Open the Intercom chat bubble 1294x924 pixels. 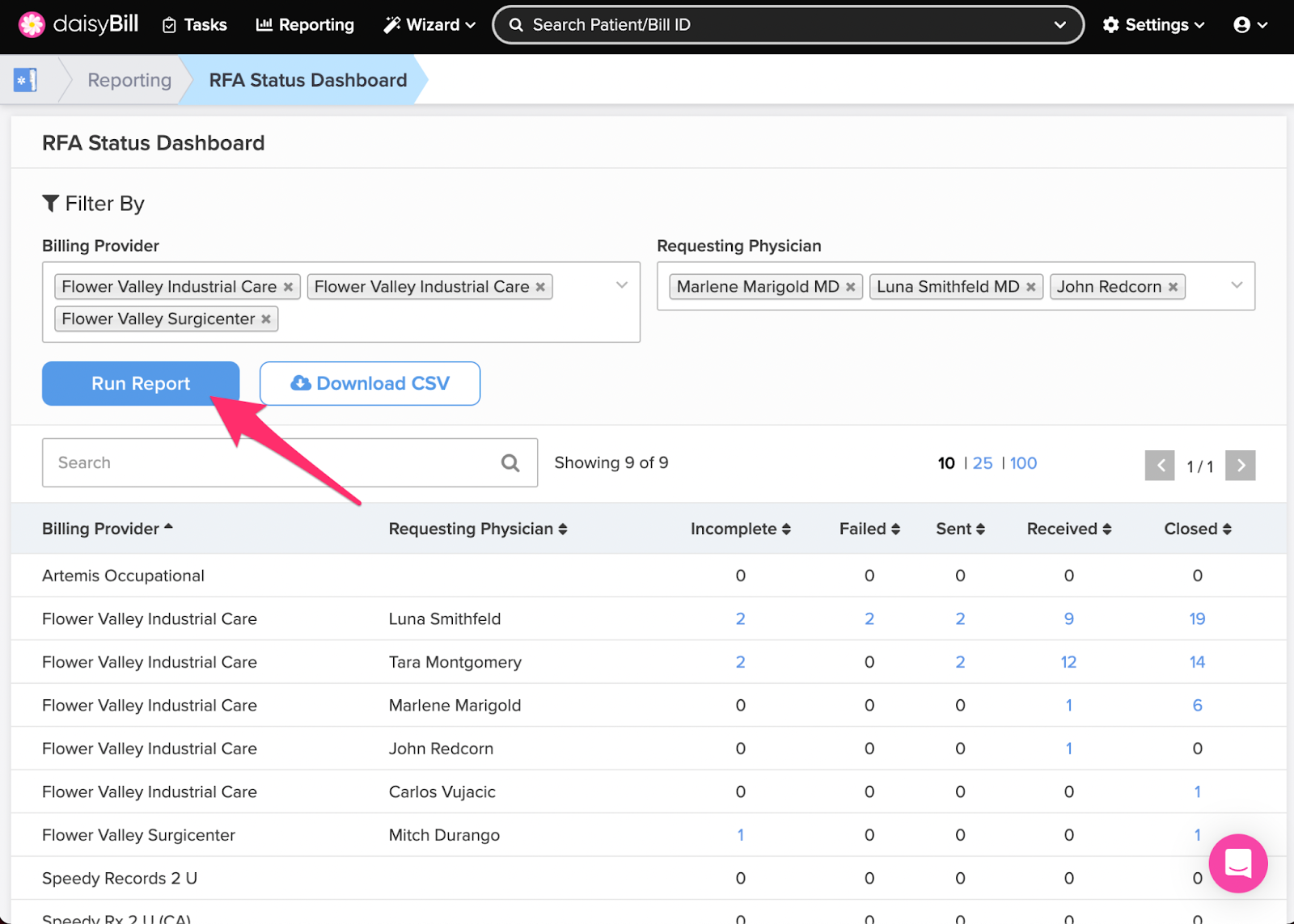click(1237, 863)
